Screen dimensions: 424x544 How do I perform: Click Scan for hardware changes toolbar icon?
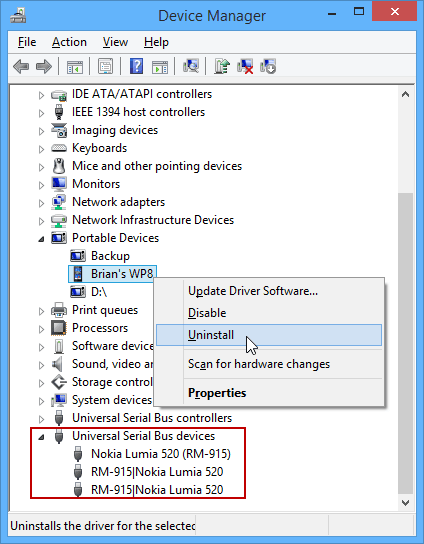[x=191, y=66]
